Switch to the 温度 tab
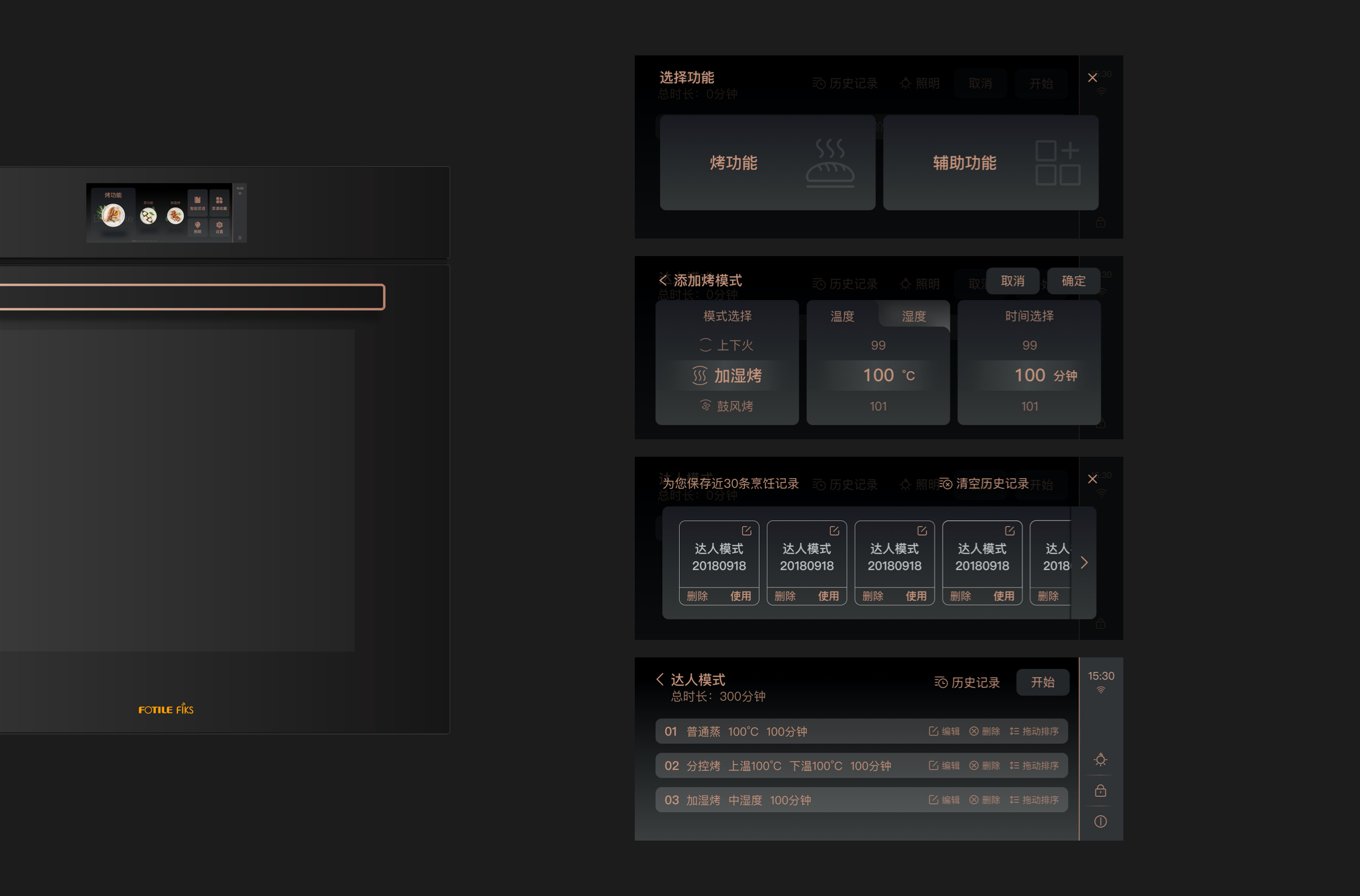The width and height of the screenshot is (1360, 896). tap(842, 316)
